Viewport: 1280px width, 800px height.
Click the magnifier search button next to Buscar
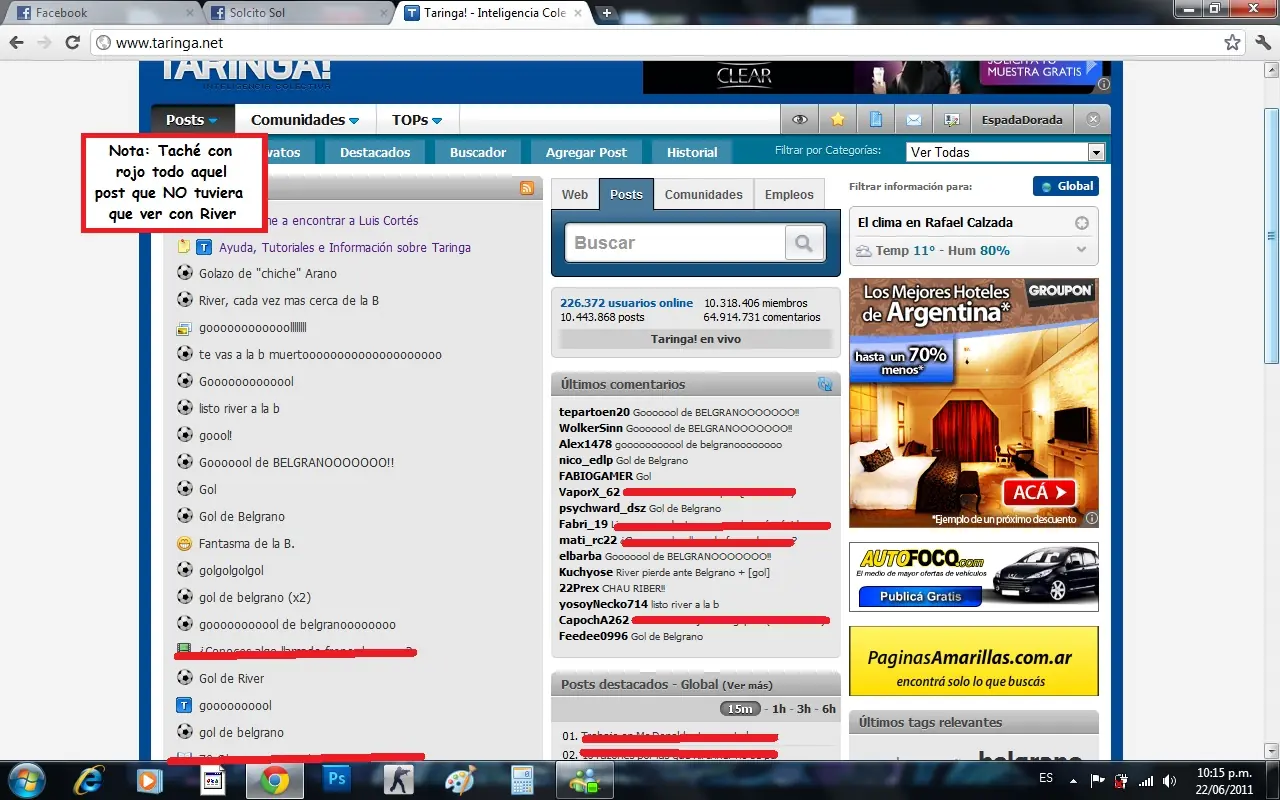803,243
